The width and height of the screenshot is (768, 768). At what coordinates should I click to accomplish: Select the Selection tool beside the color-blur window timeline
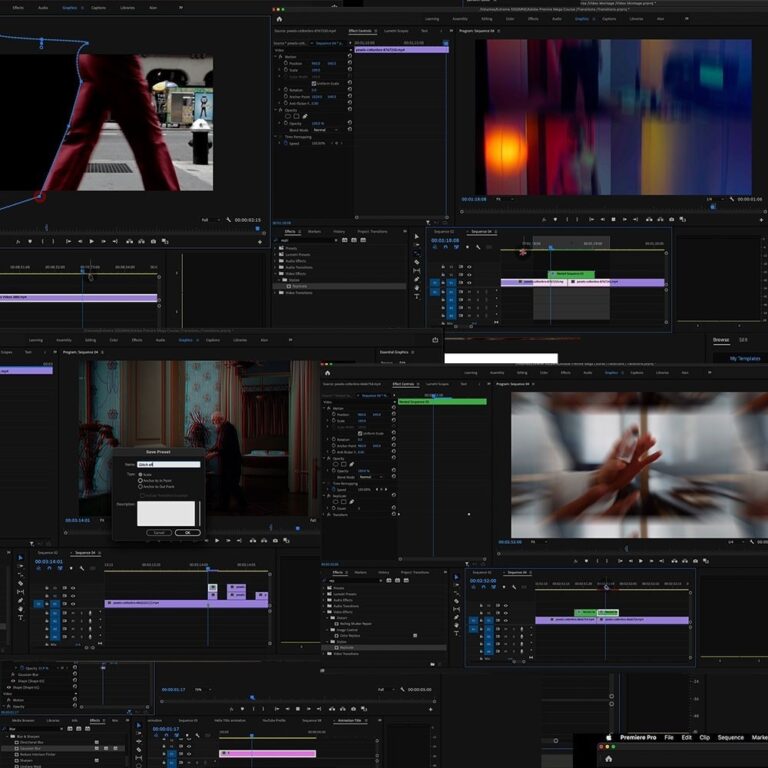417,236
